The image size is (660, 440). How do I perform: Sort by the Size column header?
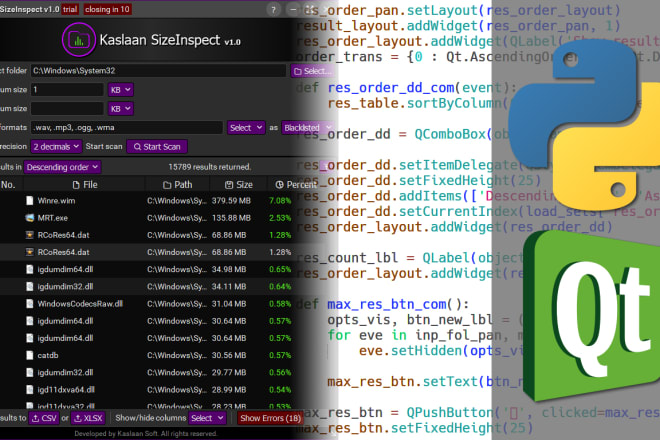(239, 185)
